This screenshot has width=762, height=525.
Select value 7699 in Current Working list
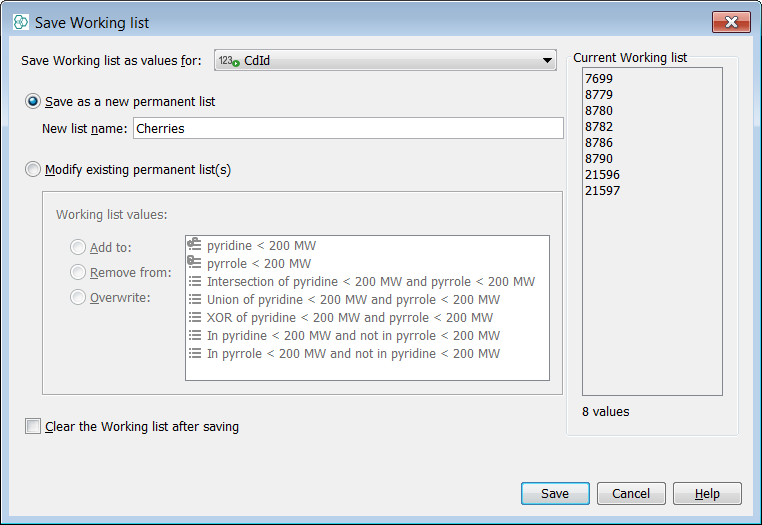coord(599,78)
